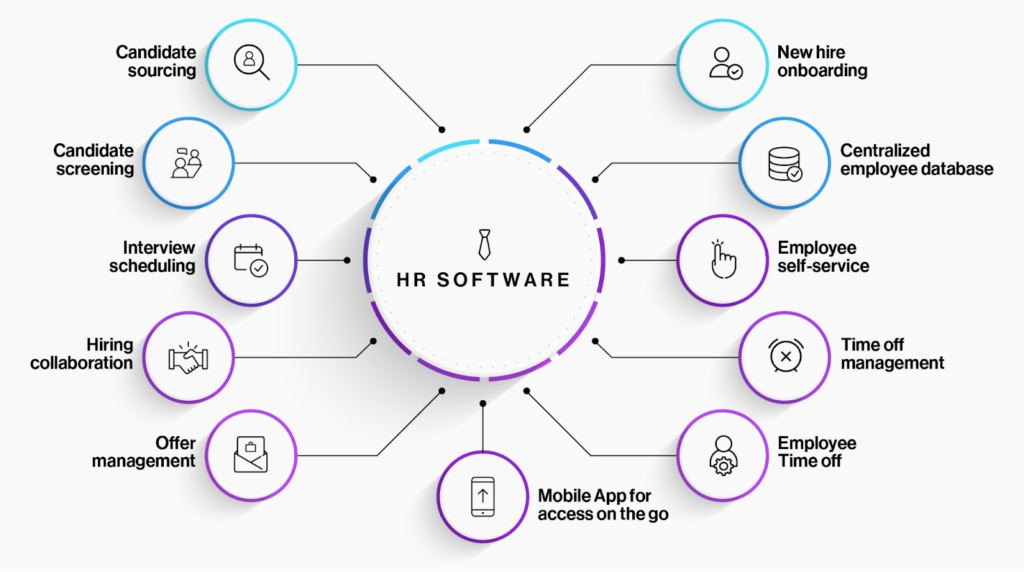The image size is (1024, 572).
Task: Click the 'Interview scheduling' label
Action: tap(152, 257)
